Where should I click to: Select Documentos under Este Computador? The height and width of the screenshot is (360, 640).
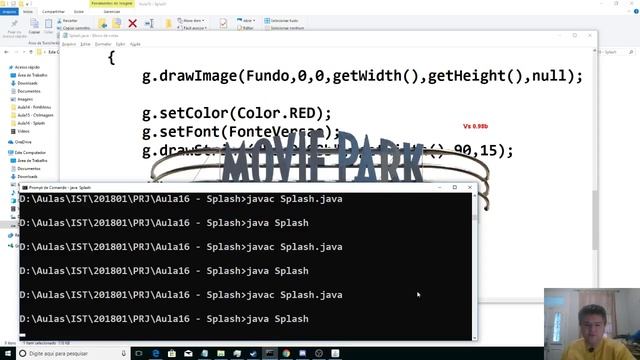point(25,169)
